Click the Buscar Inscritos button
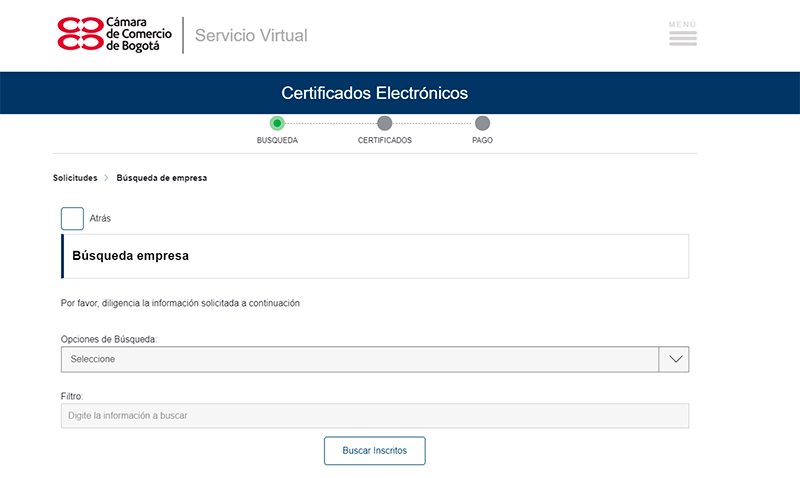The width and height of the screenshot is (800, 478). (x=374, y=450)
